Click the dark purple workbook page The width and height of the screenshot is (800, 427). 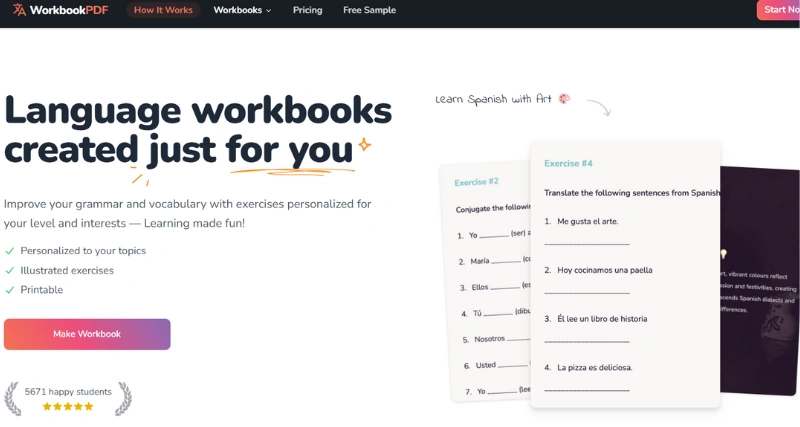(758, 280)
